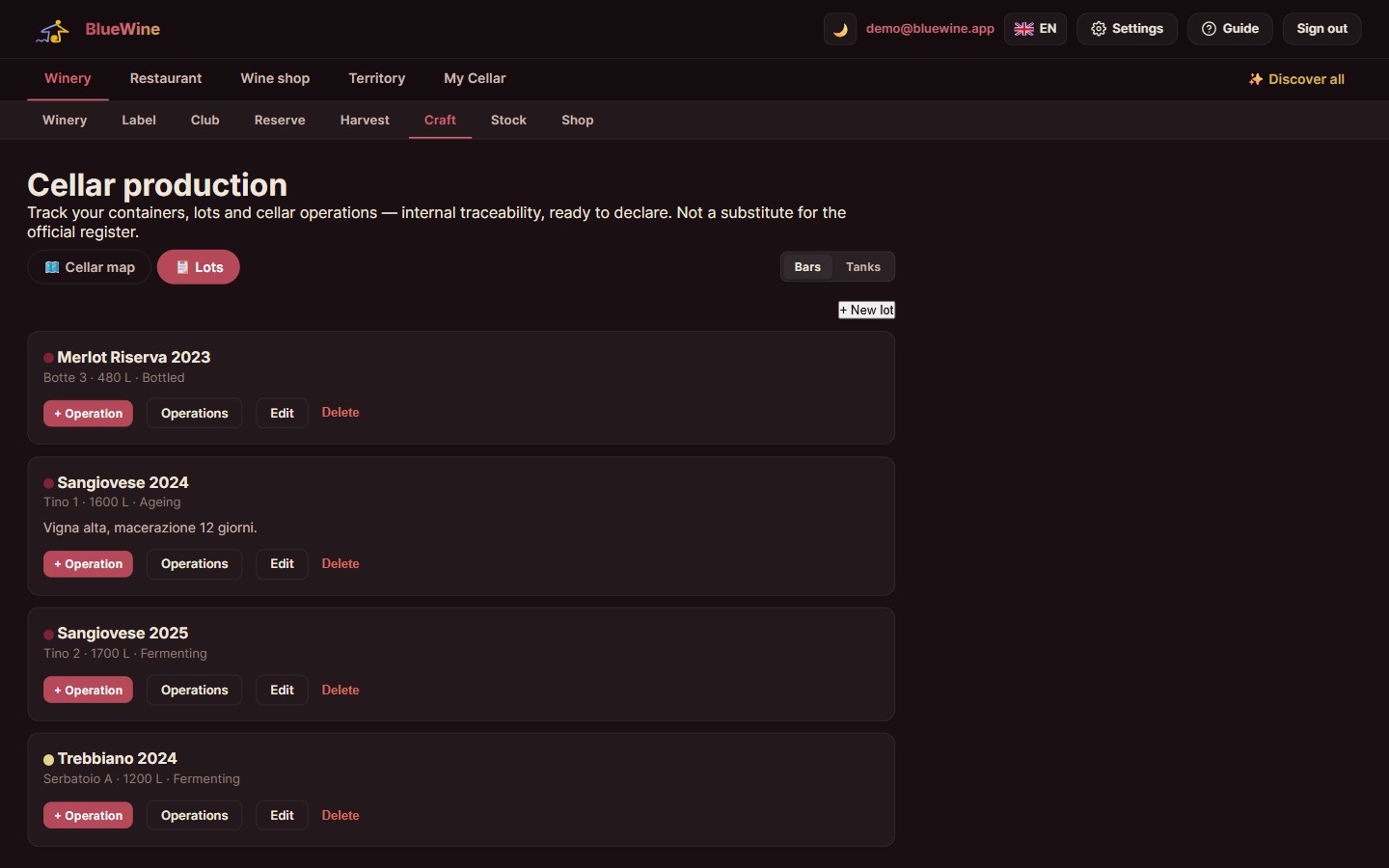Add an operation to Sangiovese 2024
Screen dimensions: 1389x868
(x=88, y=563)
